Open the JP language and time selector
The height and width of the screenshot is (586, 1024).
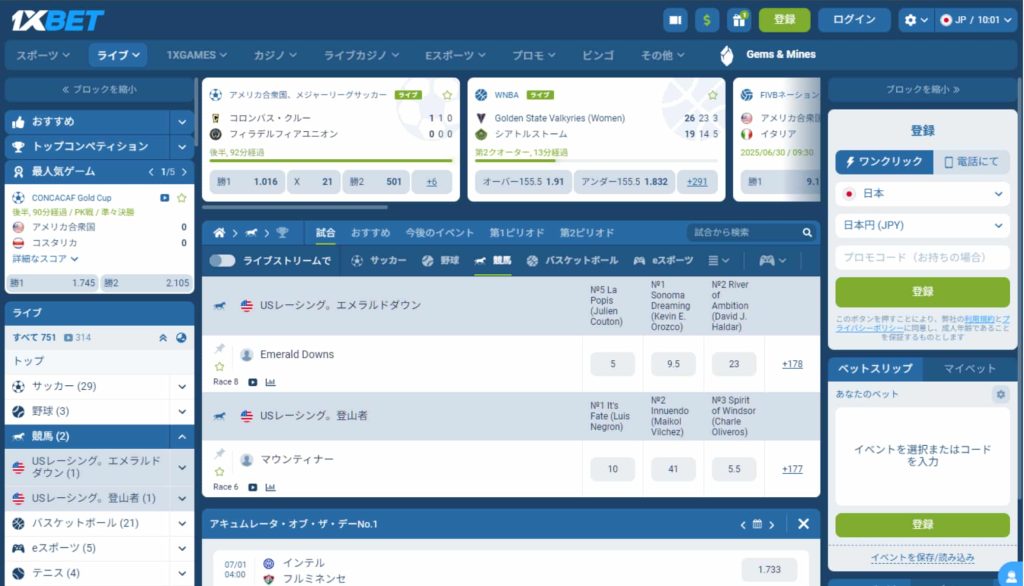(x=976, y=20)
